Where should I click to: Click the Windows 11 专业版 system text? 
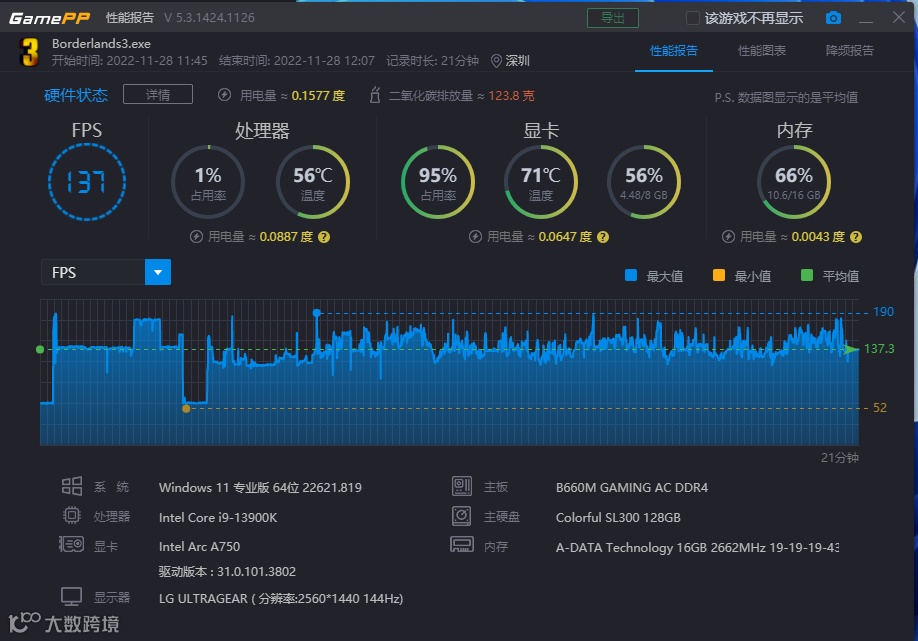[x=261, y=488]
